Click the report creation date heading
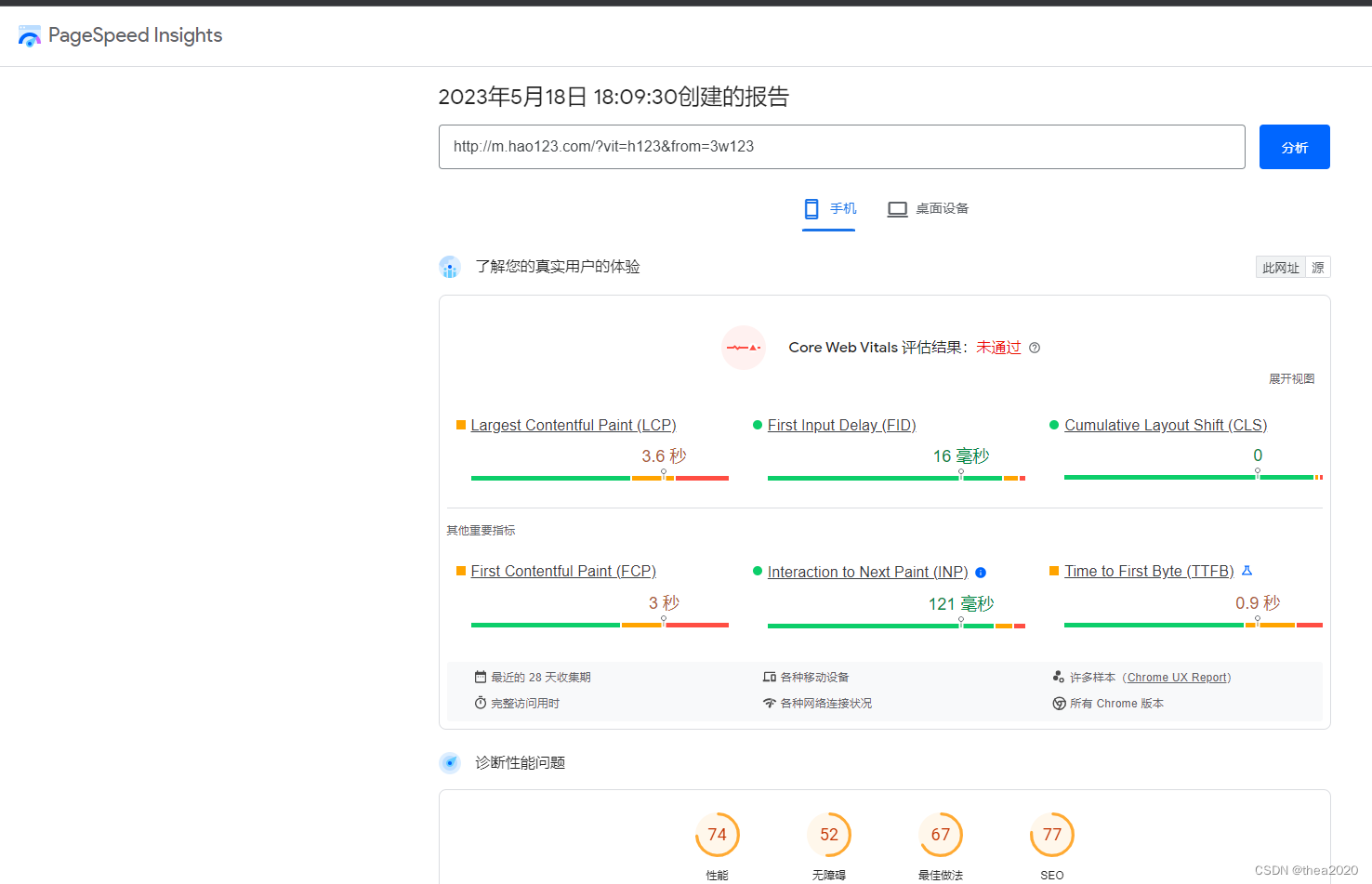 (613, 97)
